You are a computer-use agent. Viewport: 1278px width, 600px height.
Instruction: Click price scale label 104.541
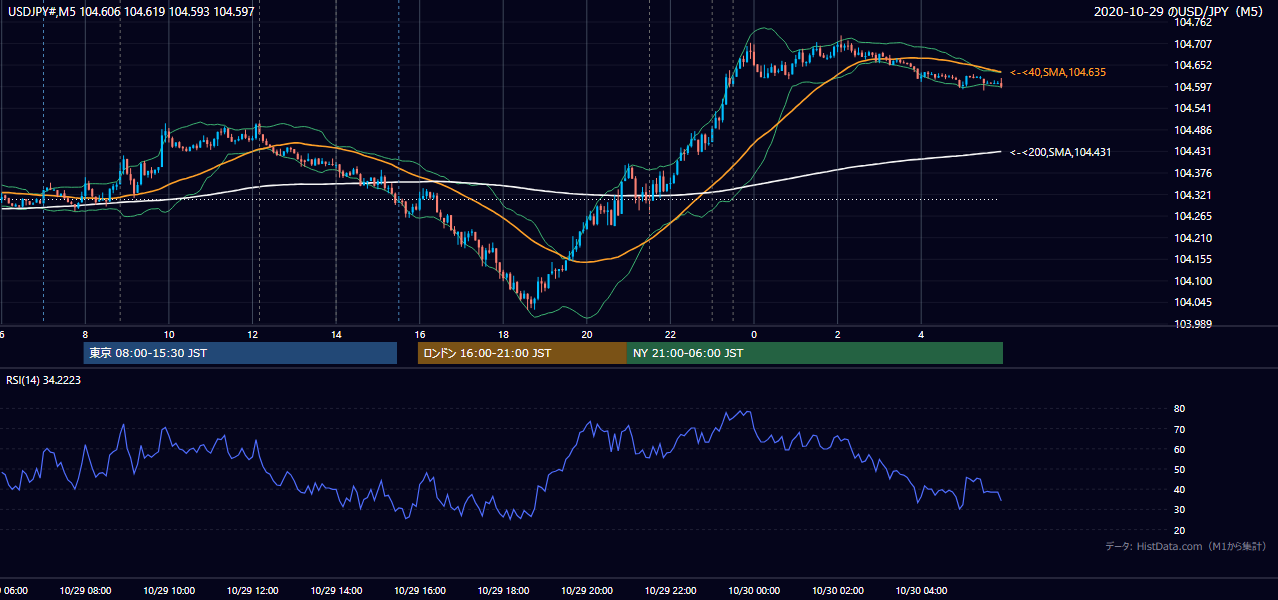[x=1194, y=108]
